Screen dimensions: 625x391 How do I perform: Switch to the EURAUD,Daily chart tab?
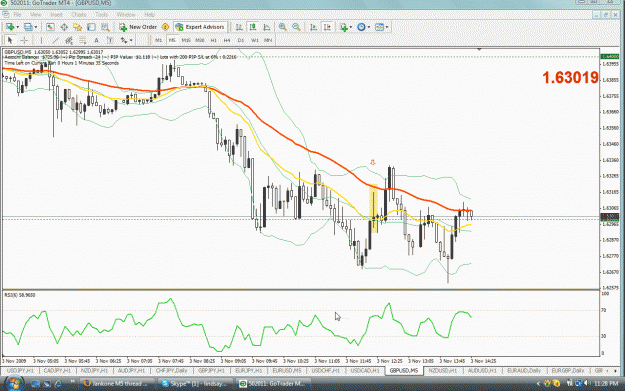[x=524, y=371]
